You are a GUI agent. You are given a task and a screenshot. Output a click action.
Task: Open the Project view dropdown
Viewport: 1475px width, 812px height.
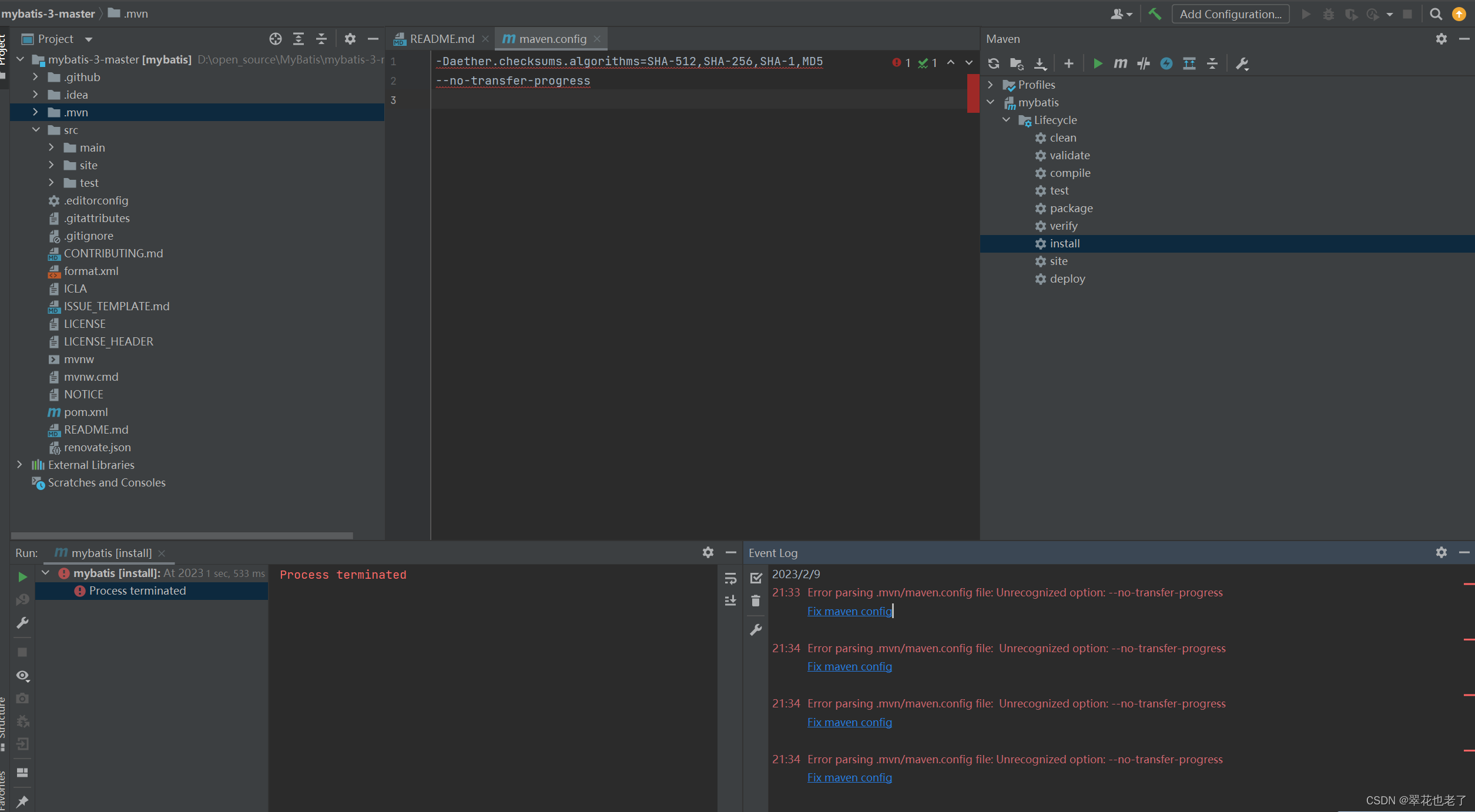point(89,39)
